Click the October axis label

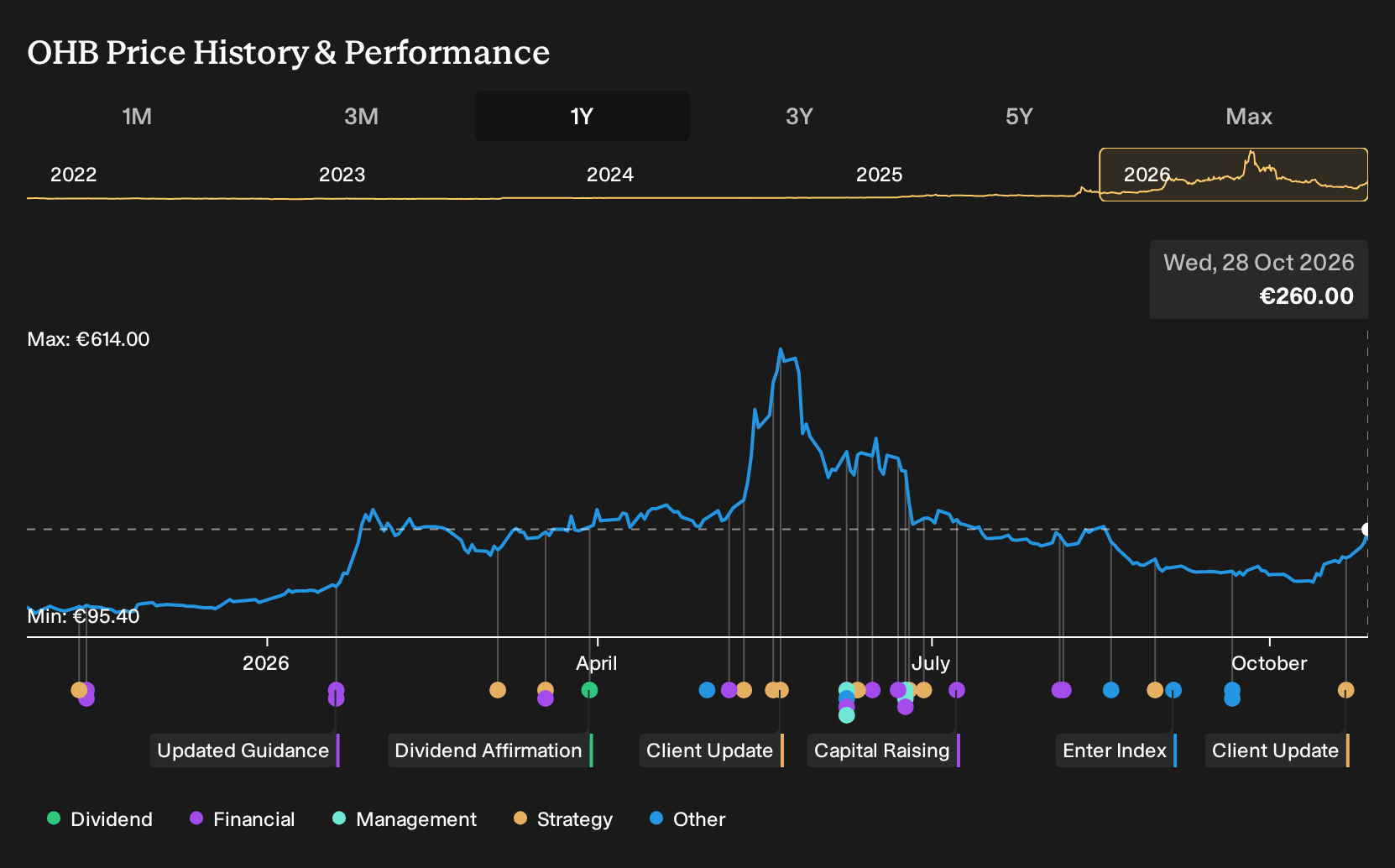pos(1269,663)
